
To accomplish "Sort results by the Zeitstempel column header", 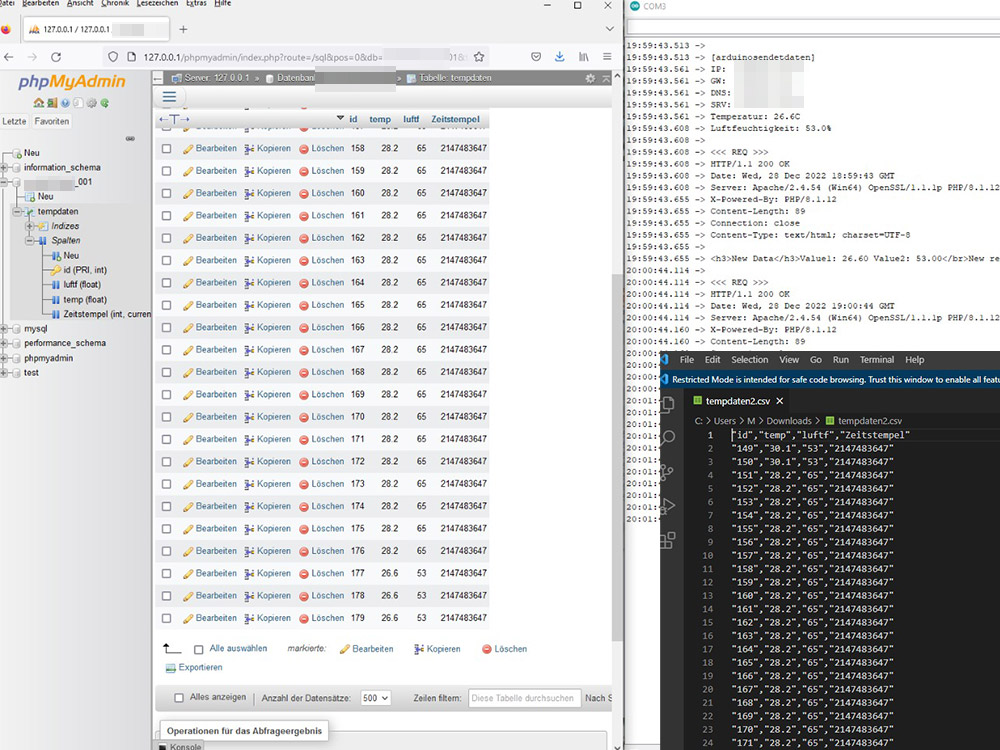I will (455, 119).
